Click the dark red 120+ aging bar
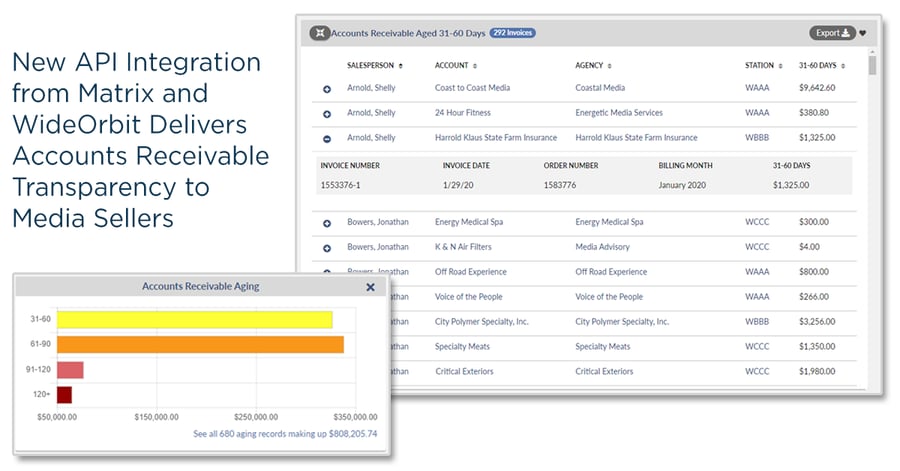The image size is (900, 471). (x=64, y=395)
